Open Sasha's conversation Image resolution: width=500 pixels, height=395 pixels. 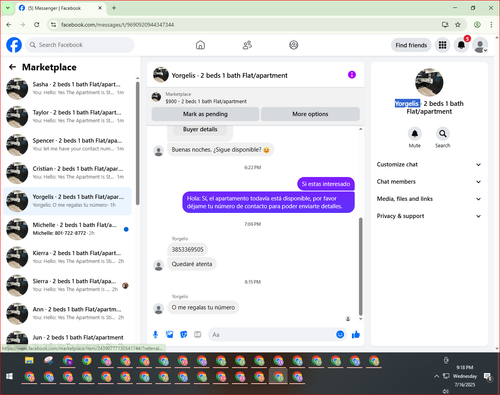coord(68,88)
